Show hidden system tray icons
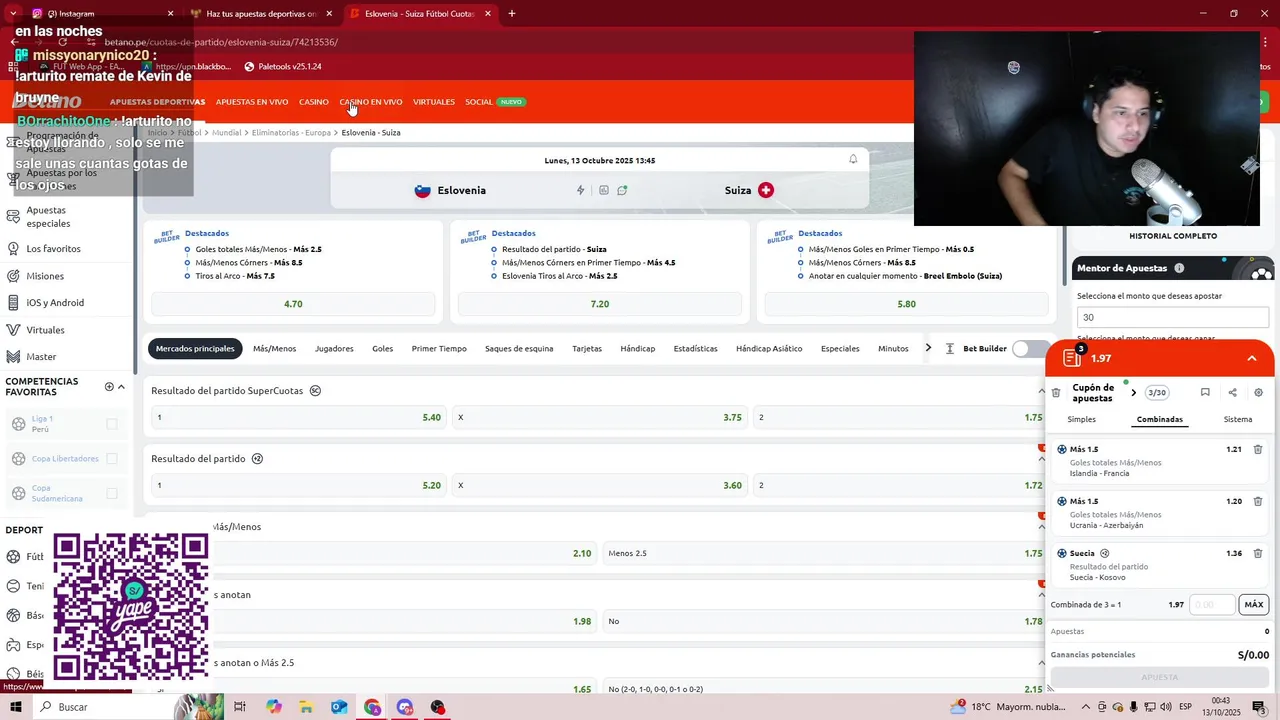 [x=1087, y=707]
